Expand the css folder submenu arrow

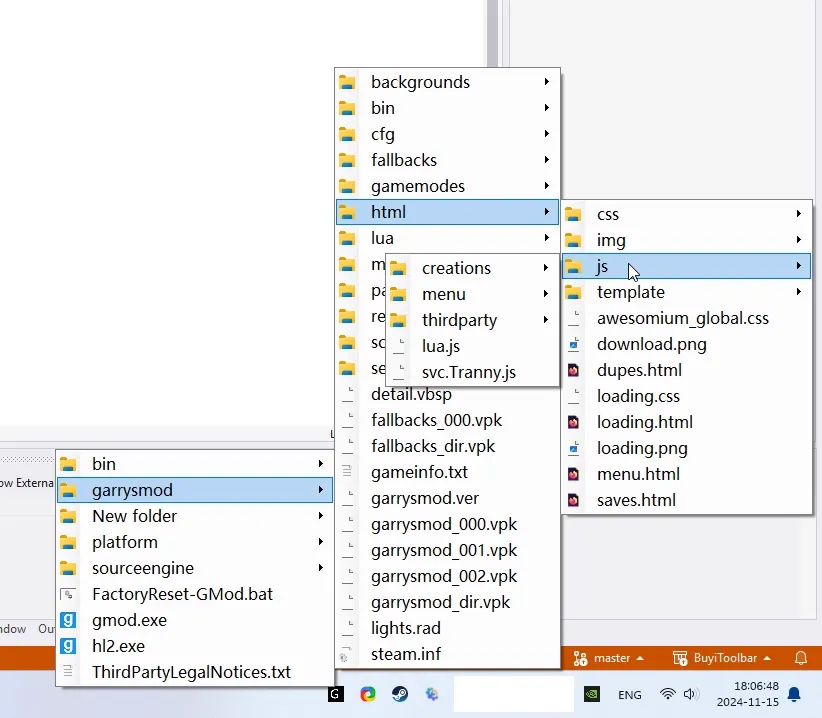tap(799, 214)
